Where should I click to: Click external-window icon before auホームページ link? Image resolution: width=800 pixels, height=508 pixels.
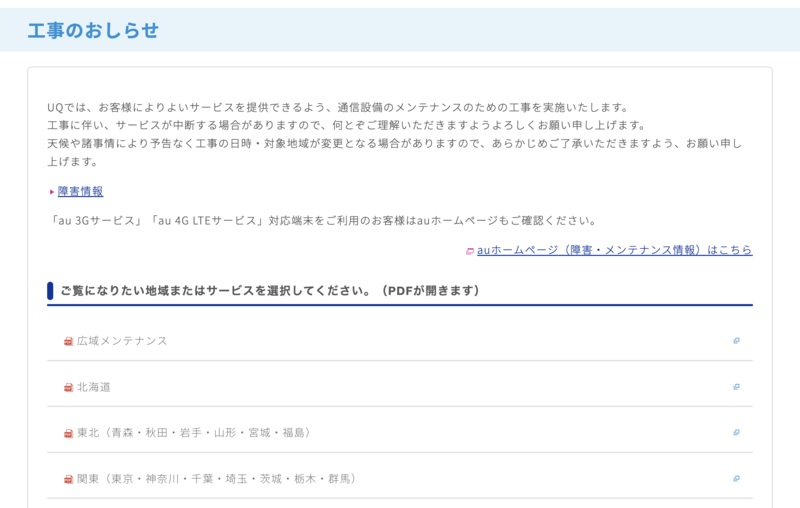click(470, 251)
